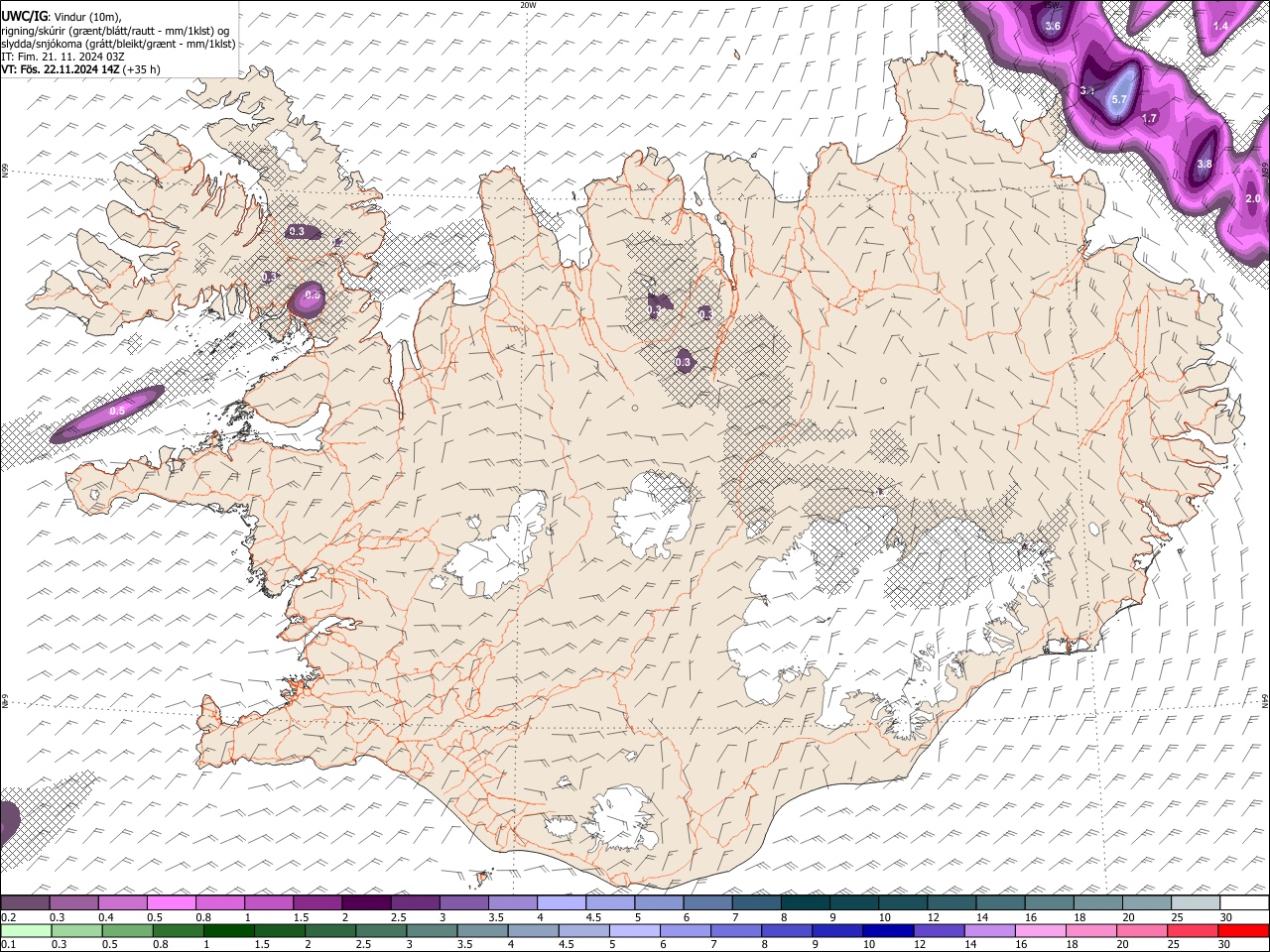
Task: Click the pale green first swatch of lower legend
Action: 25,931
